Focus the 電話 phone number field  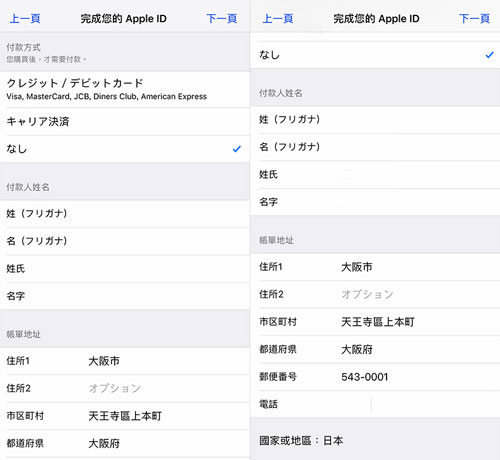tap(375, 404)
